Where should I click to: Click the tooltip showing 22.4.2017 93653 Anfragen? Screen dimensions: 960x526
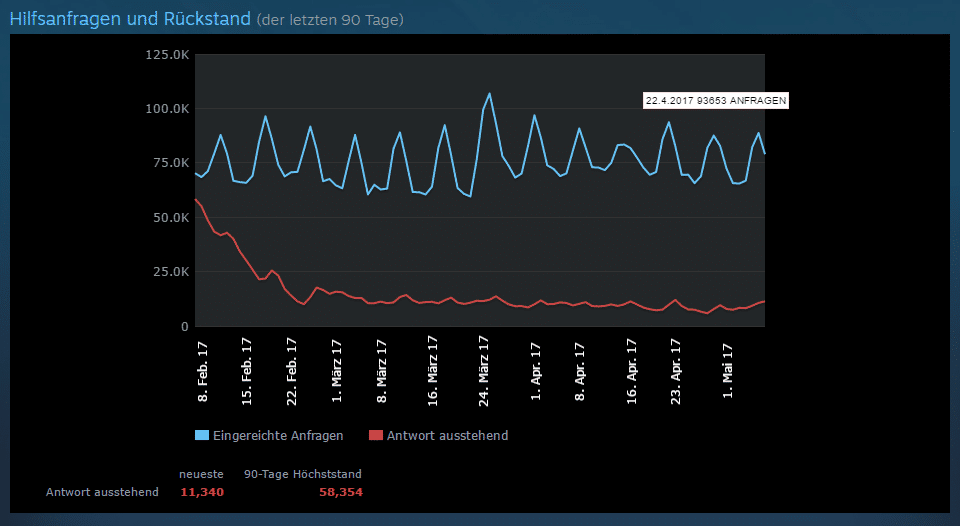(716, 100)
